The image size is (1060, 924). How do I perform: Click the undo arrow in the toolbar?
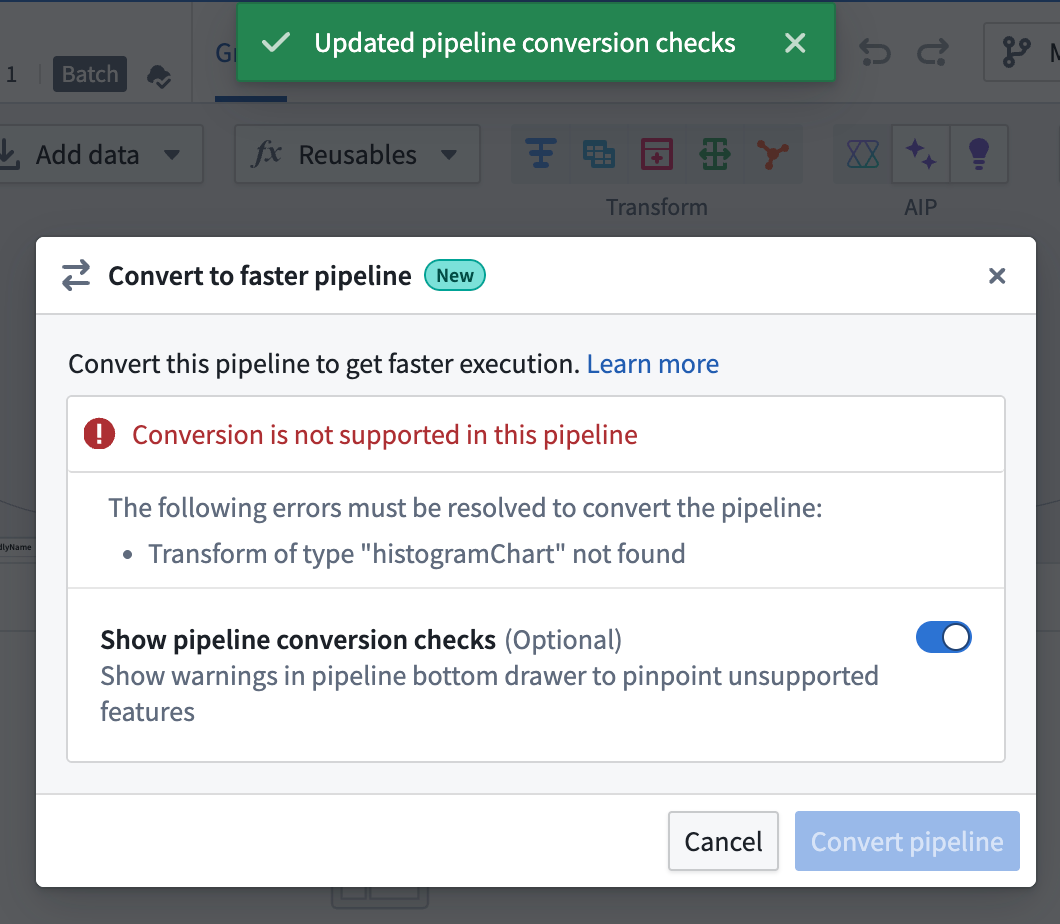click(x=874, y=52)
